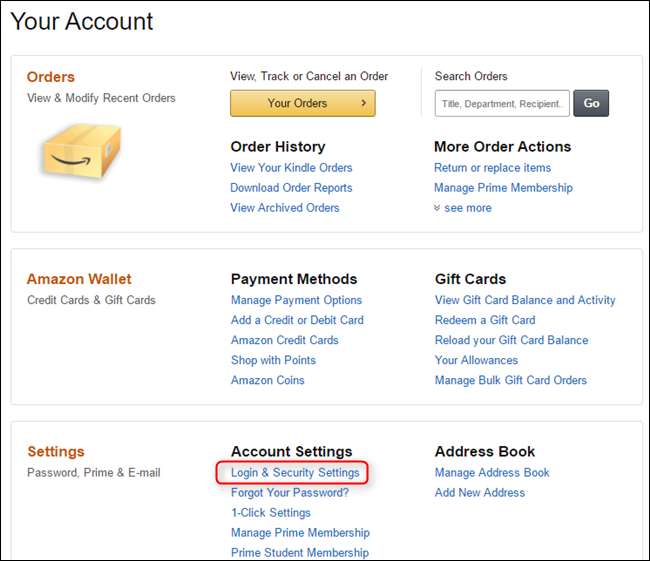Open Manage Address Book link
Image resolution: width=650 pixels, height=561 pixels.
tap(492, 472)
